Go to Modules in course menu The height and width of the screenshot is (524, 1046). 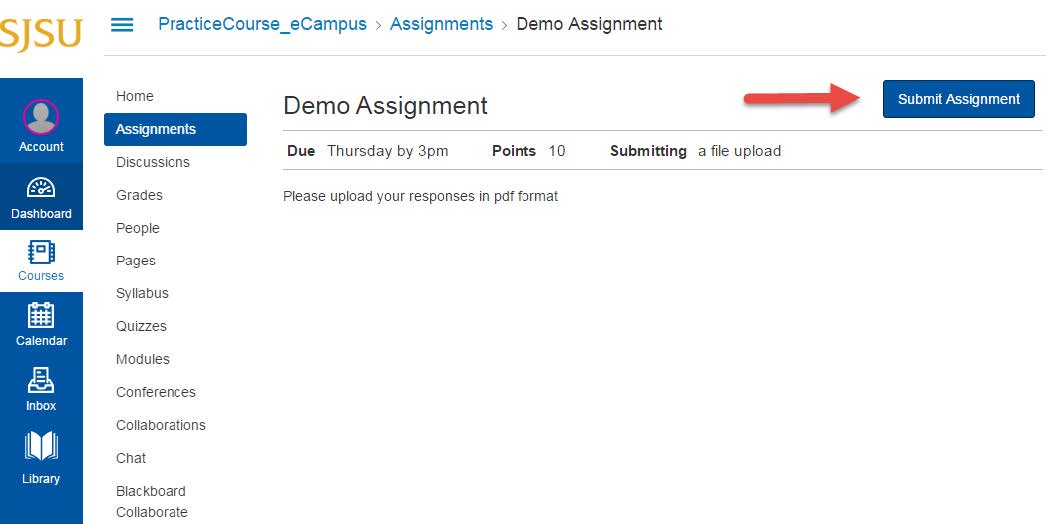click(x=143, y=359)
